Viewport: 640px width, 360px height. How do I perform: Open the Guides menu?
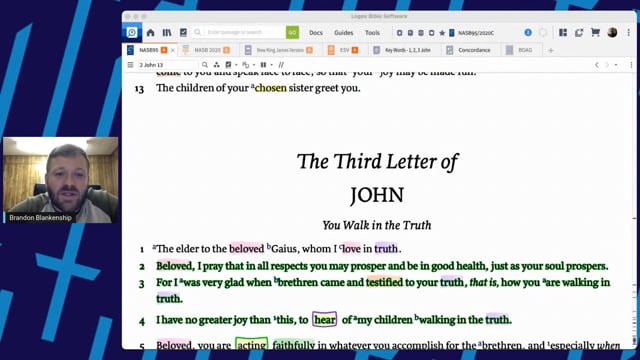344,33
